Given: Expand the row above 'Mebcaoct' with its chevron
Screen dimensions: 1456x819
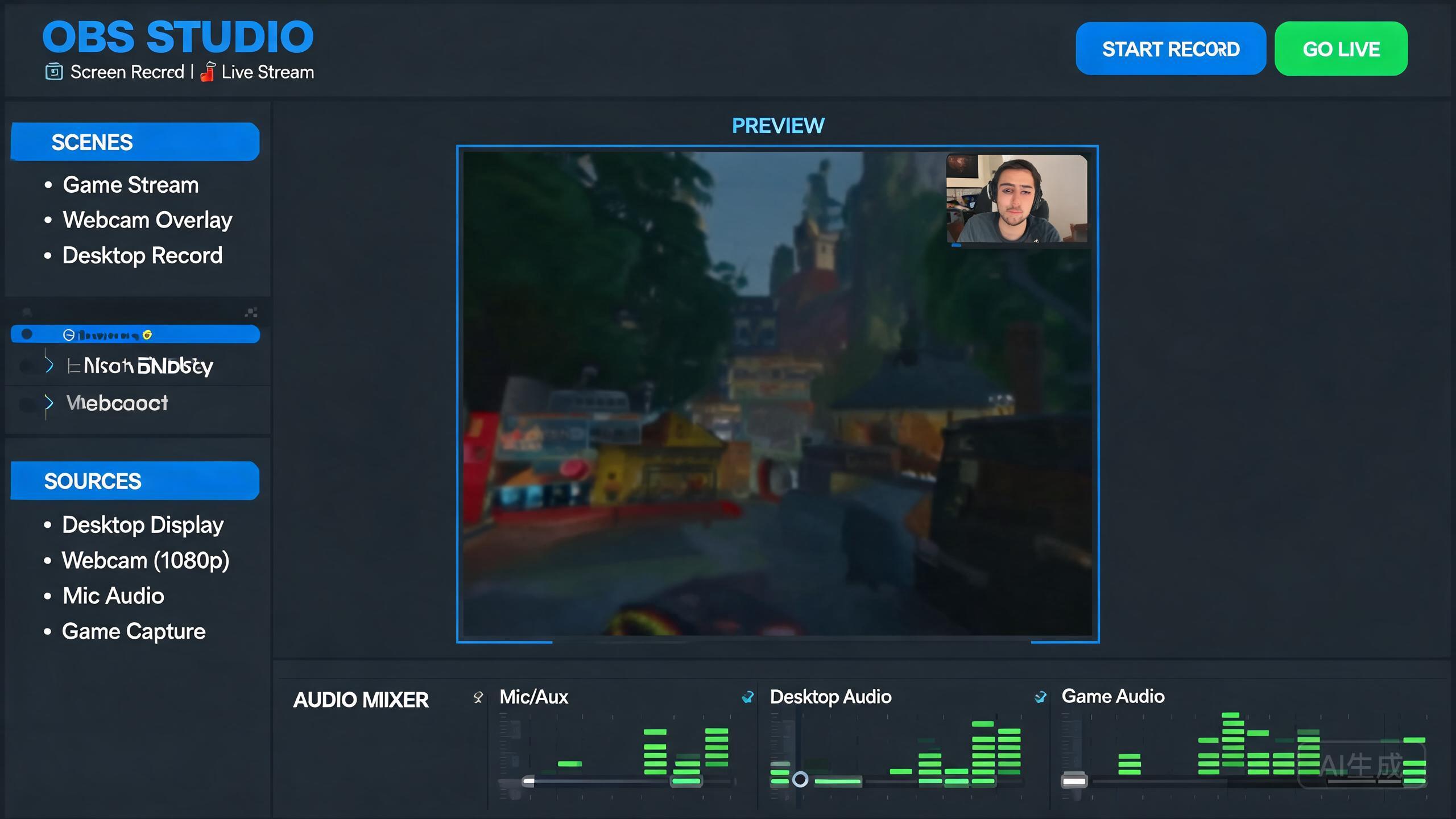Looking at the screenshot, I should pyautogui.click(x=49, y=365).
